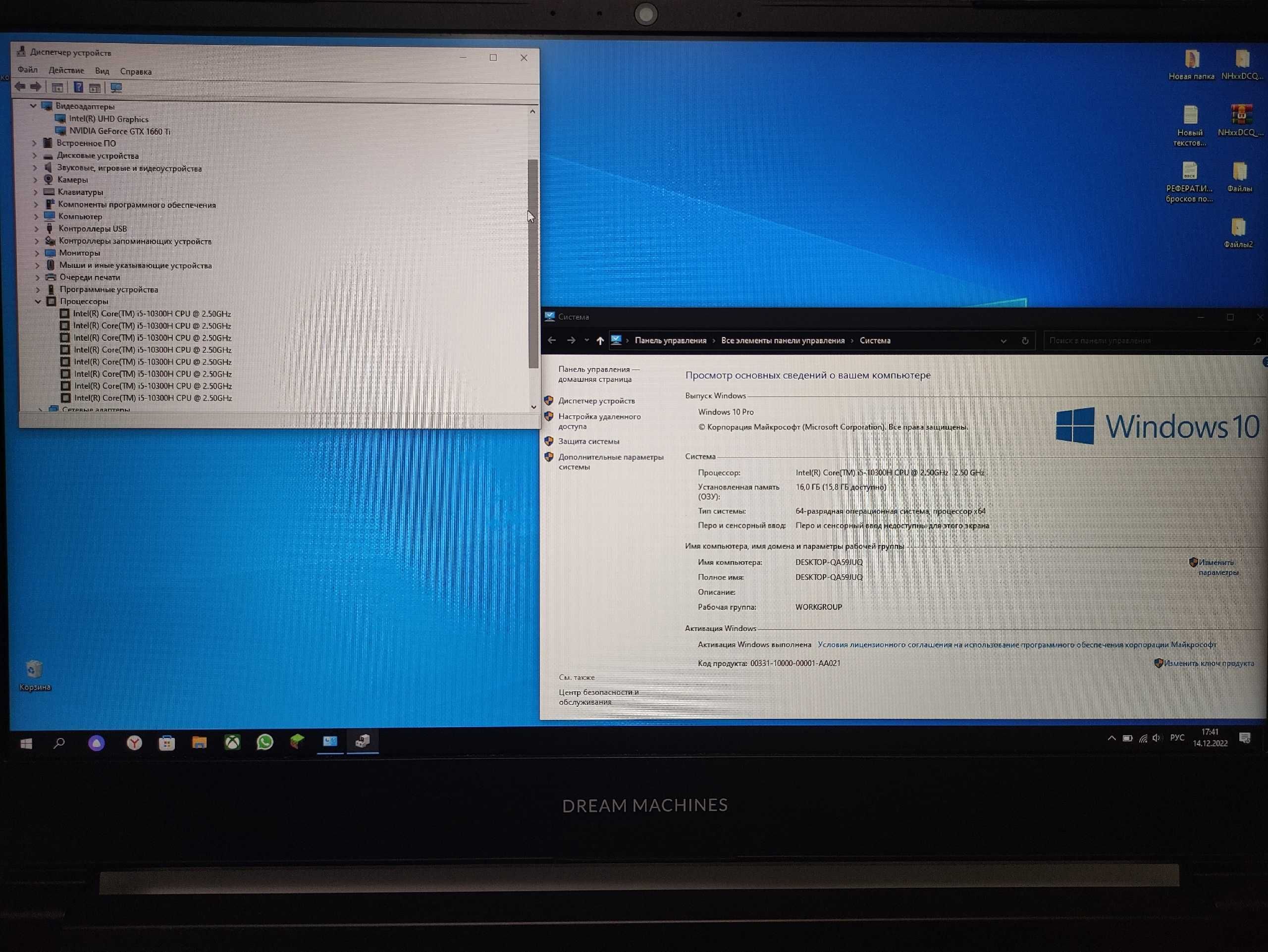Collapse the Видеоадаптеры node
This screenshot has height=952, width=1268.
(x=33, y=106)
